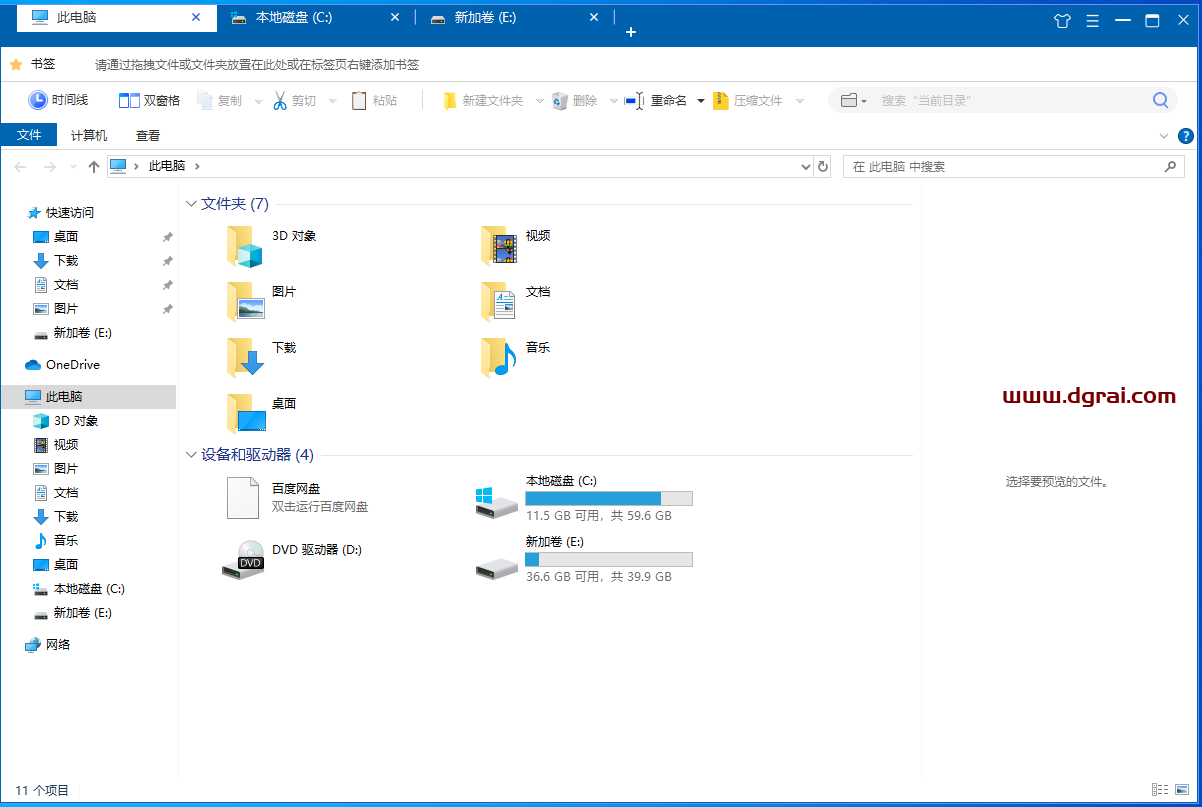Viewport: 1202px width, 807px height.
Task: Open the 计算机 ribbon tab
Action: pos(89,135)
